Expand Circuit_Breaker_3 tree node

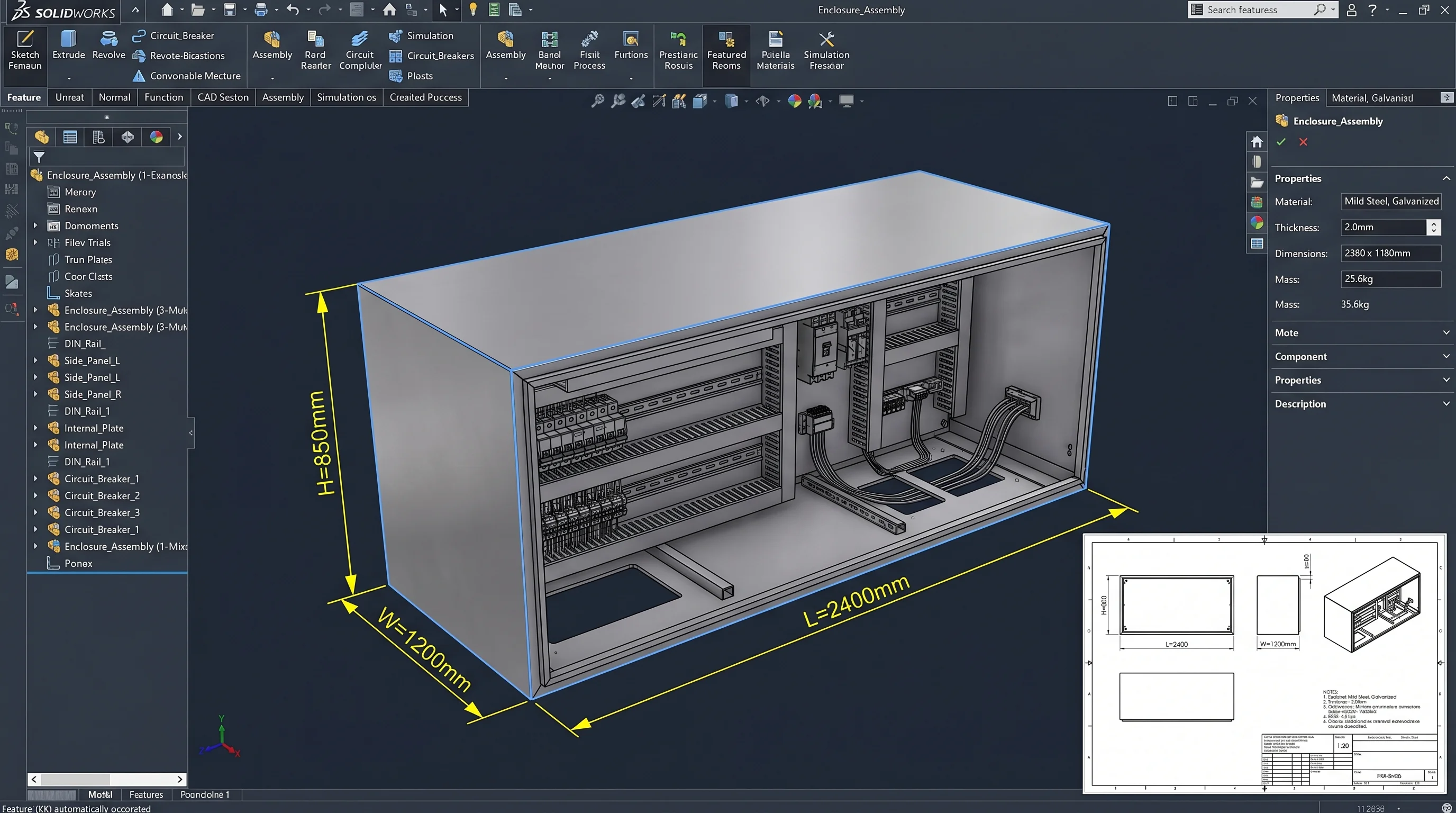pyautogui.click(x=35, y=512)
